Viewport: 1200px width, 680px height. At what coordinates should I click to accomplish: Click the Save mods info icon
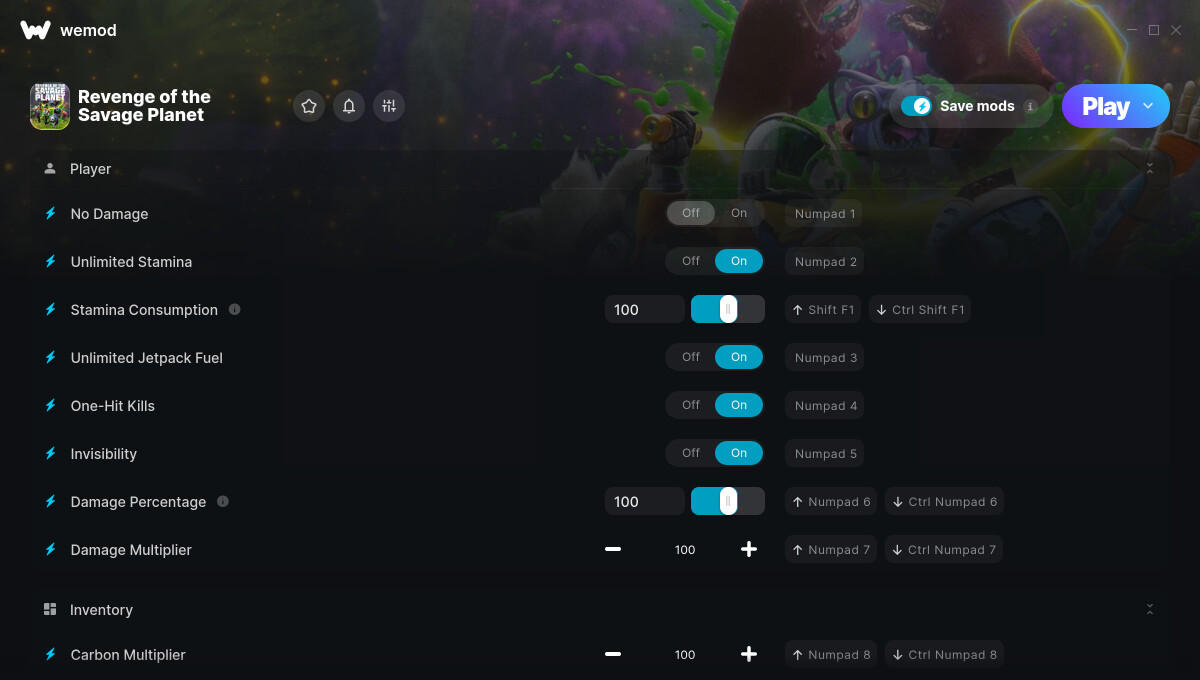tap(1030, 106)
